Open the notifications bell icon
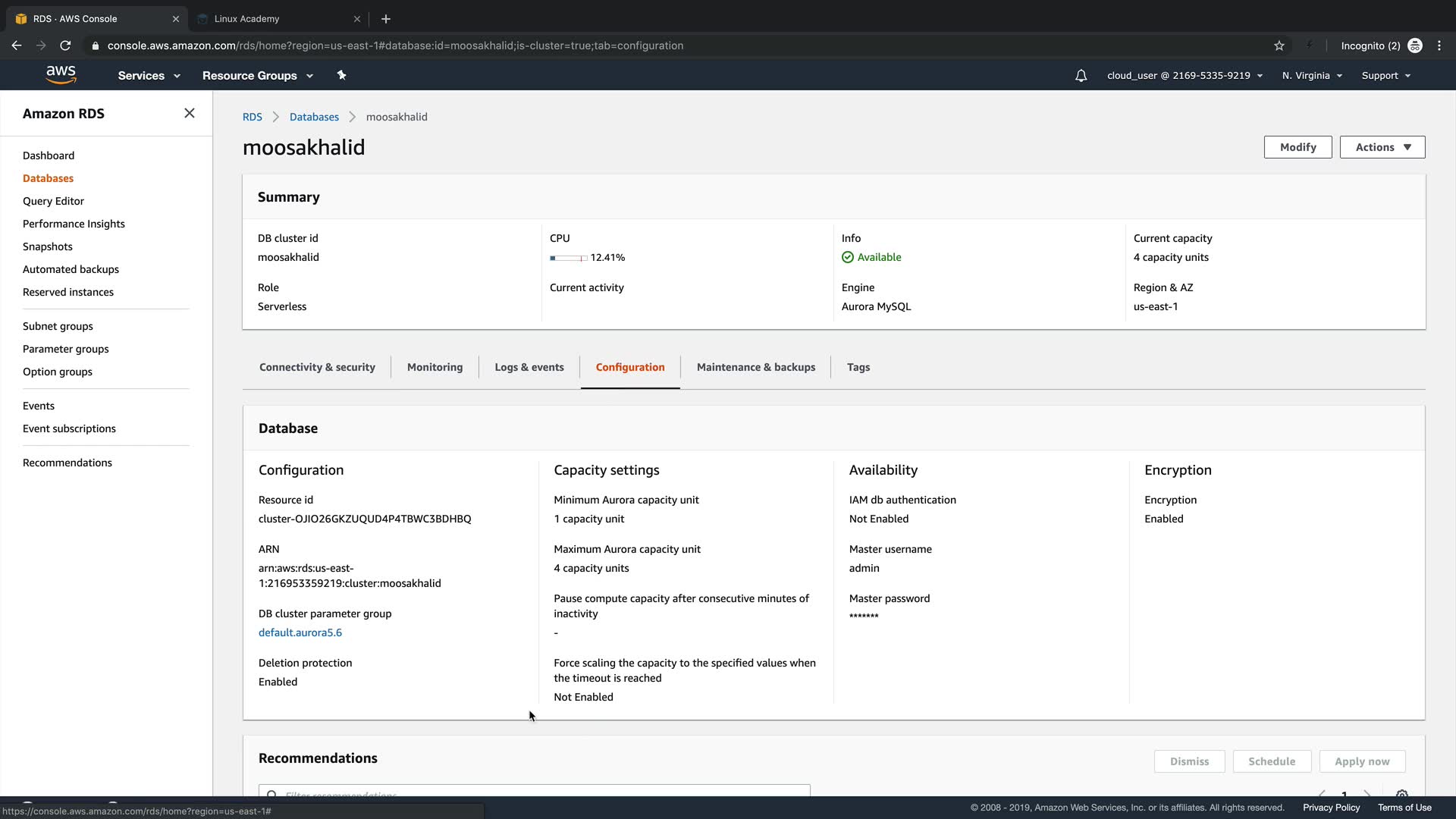 click(x=1081, y=76)
